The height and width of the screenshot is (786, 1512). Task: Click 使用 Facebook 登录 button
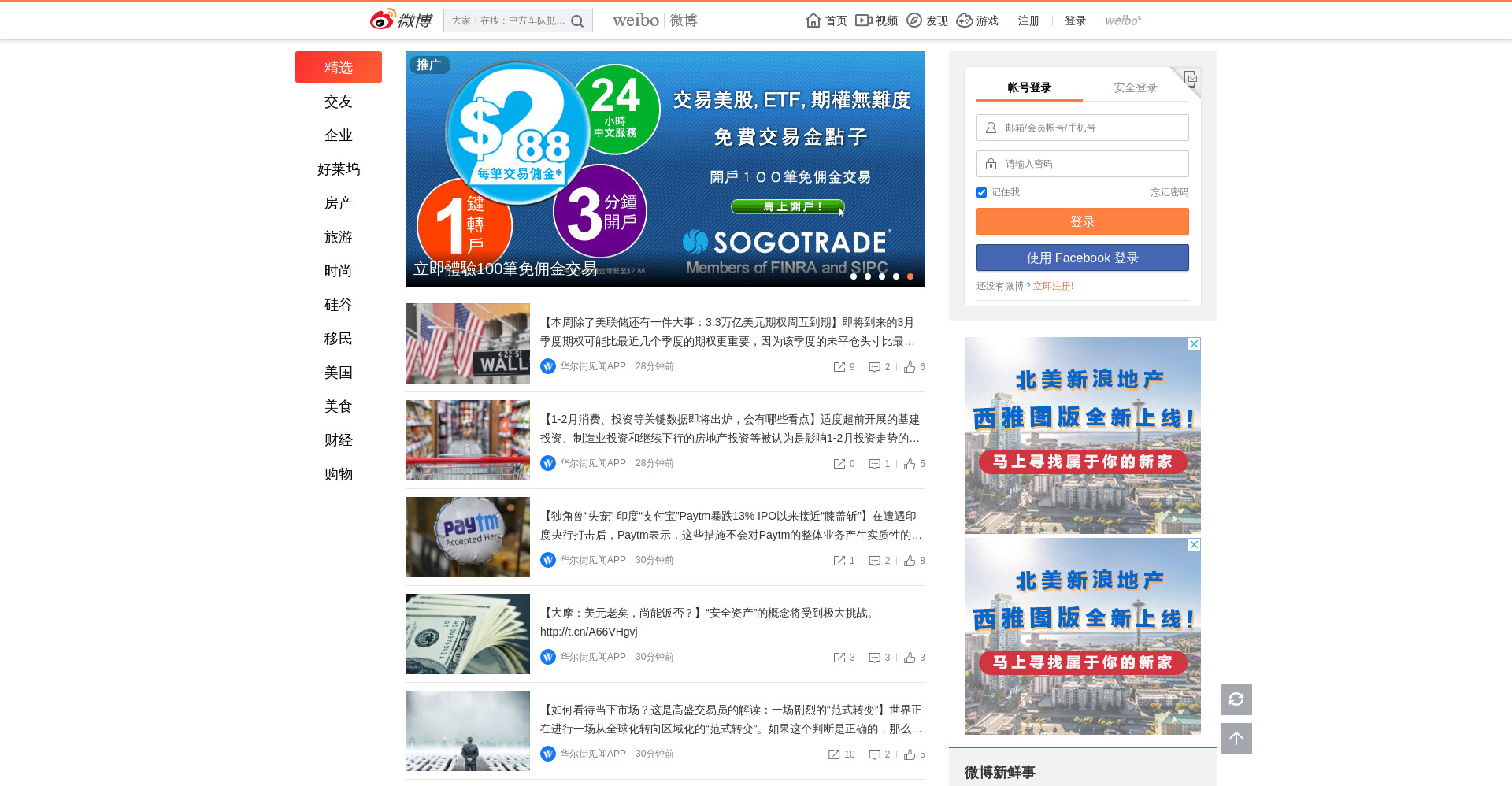click(x=1083, y=258)
